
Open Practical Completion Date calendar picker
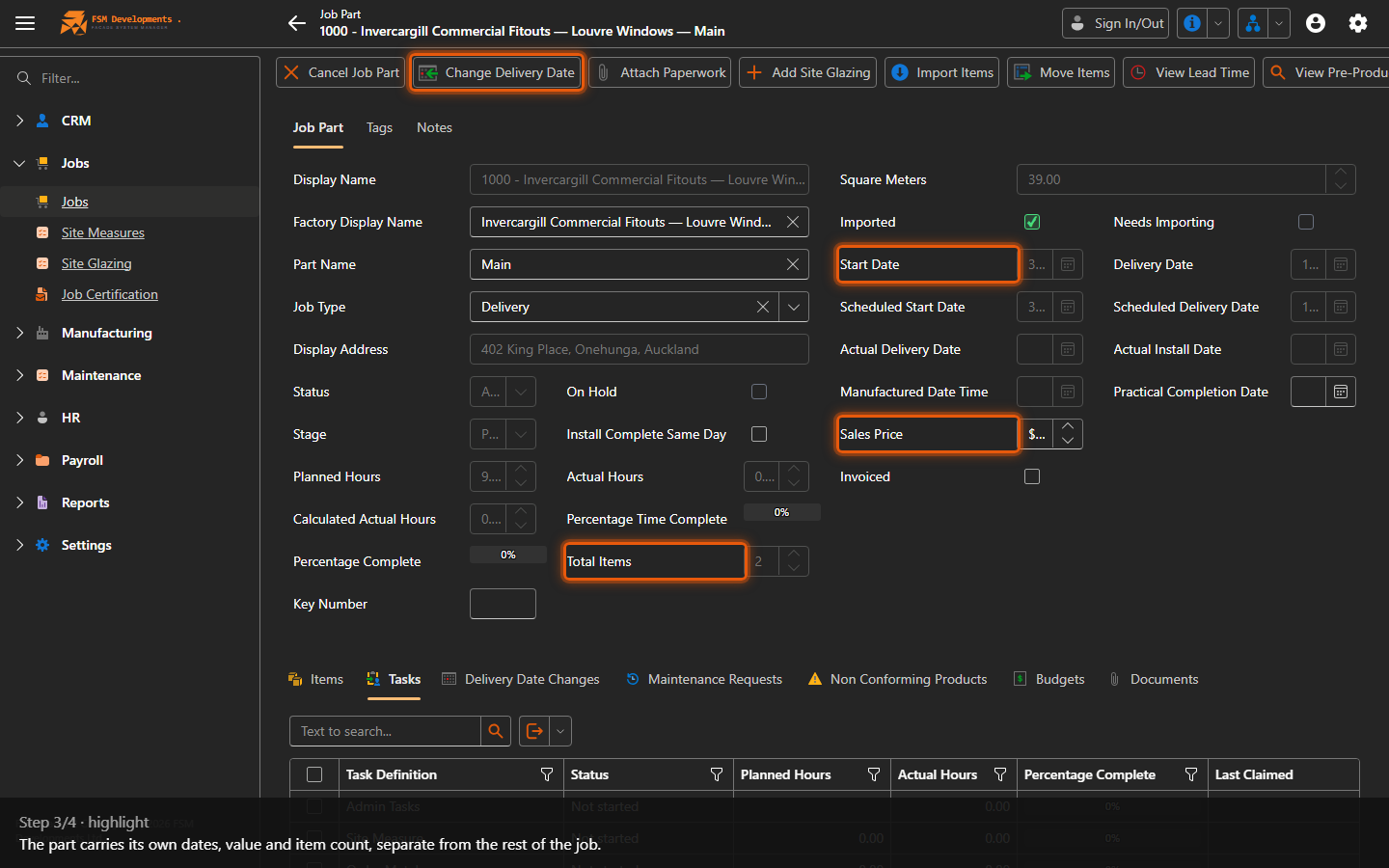1341,392
